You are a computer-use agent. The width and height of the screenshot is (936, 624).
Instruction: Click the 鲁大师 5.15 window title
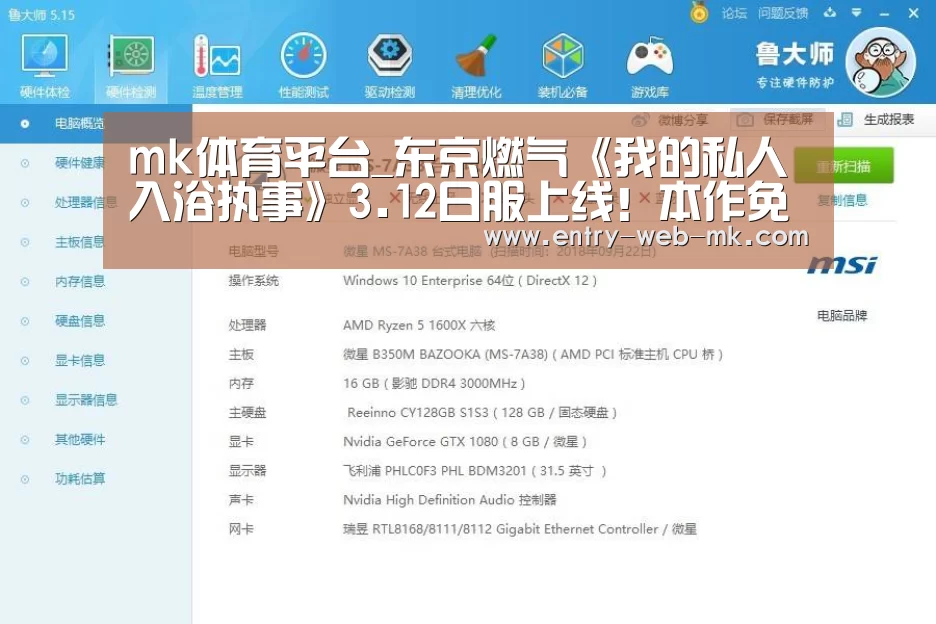pos(41,14)
